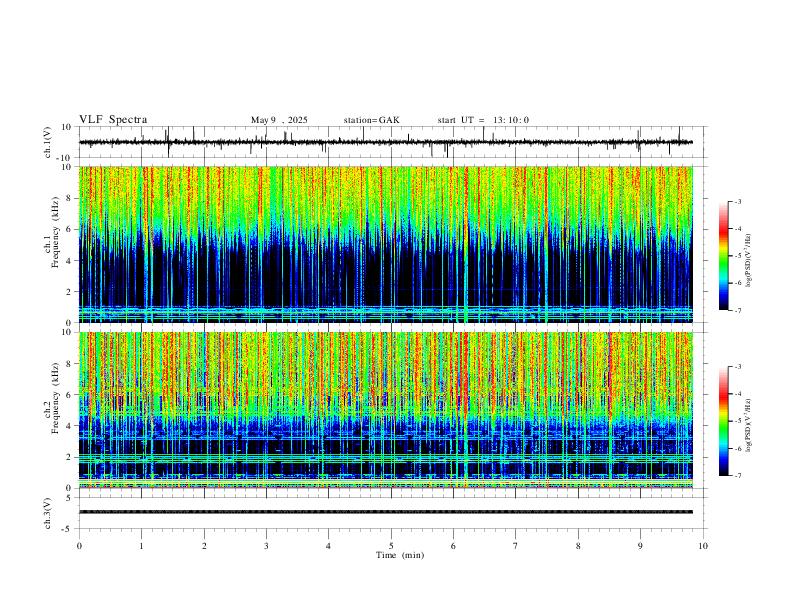Click the "VLF Spectra" plot title
This screenshot has width=792, height=612.
(x=113, y=120)
